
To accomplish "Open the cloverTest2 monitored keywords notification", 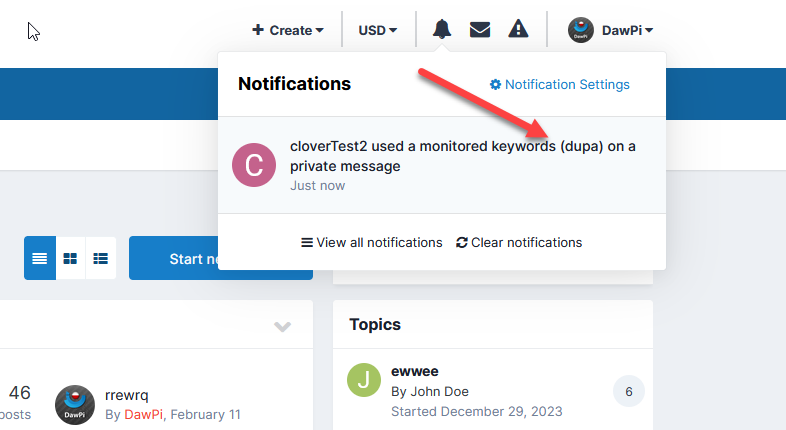I will pyautogui.click(x=462, y=156).
